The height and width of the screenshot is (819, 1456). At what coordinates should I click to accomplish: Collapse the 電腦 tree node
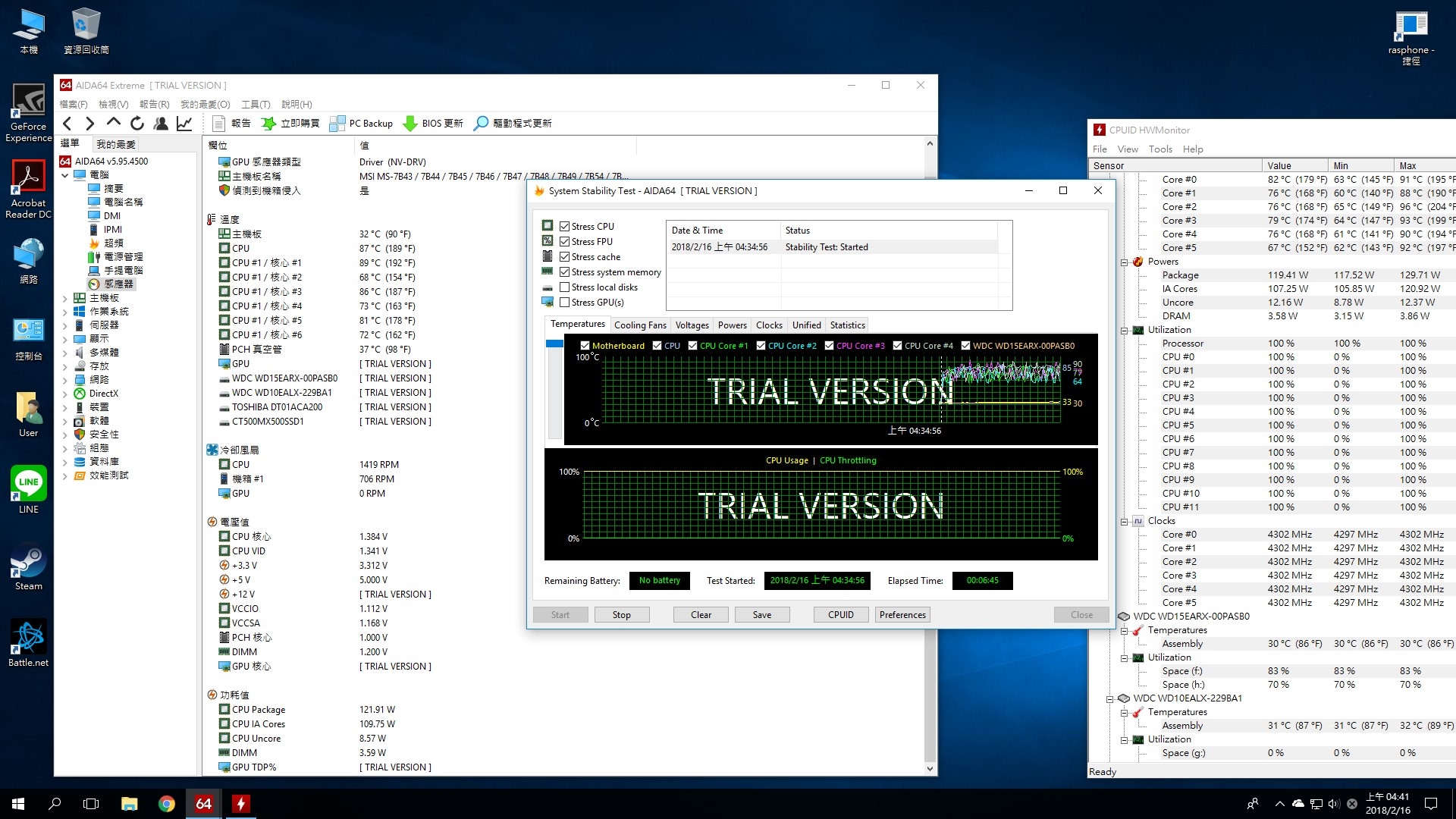tap(65, 174)
